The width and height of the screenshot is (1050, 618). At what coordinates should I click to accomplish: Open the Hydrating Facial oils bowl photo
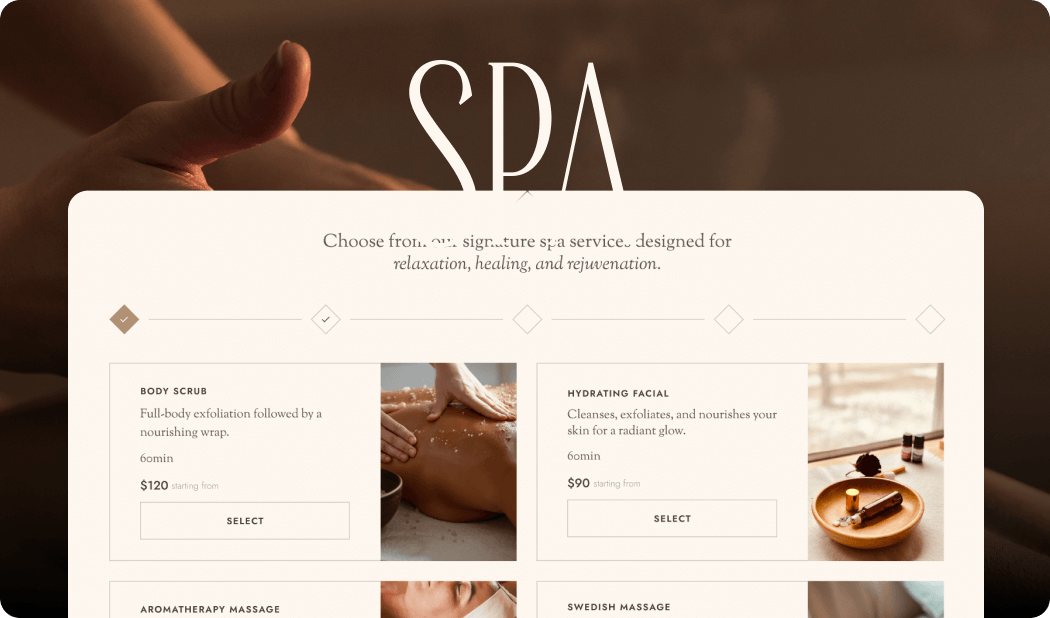(x=876, y=461)
